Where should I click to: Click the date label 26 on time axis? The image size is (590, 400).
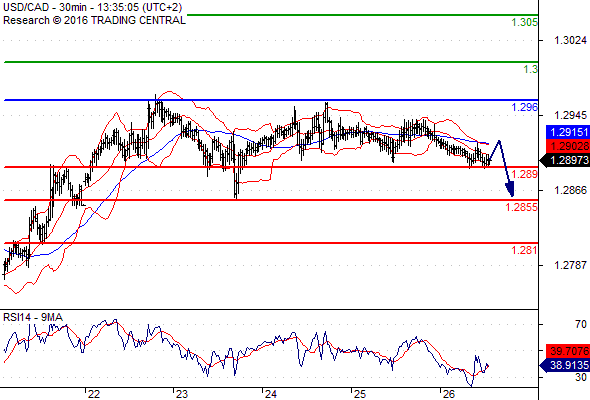(x=448, y=394)
